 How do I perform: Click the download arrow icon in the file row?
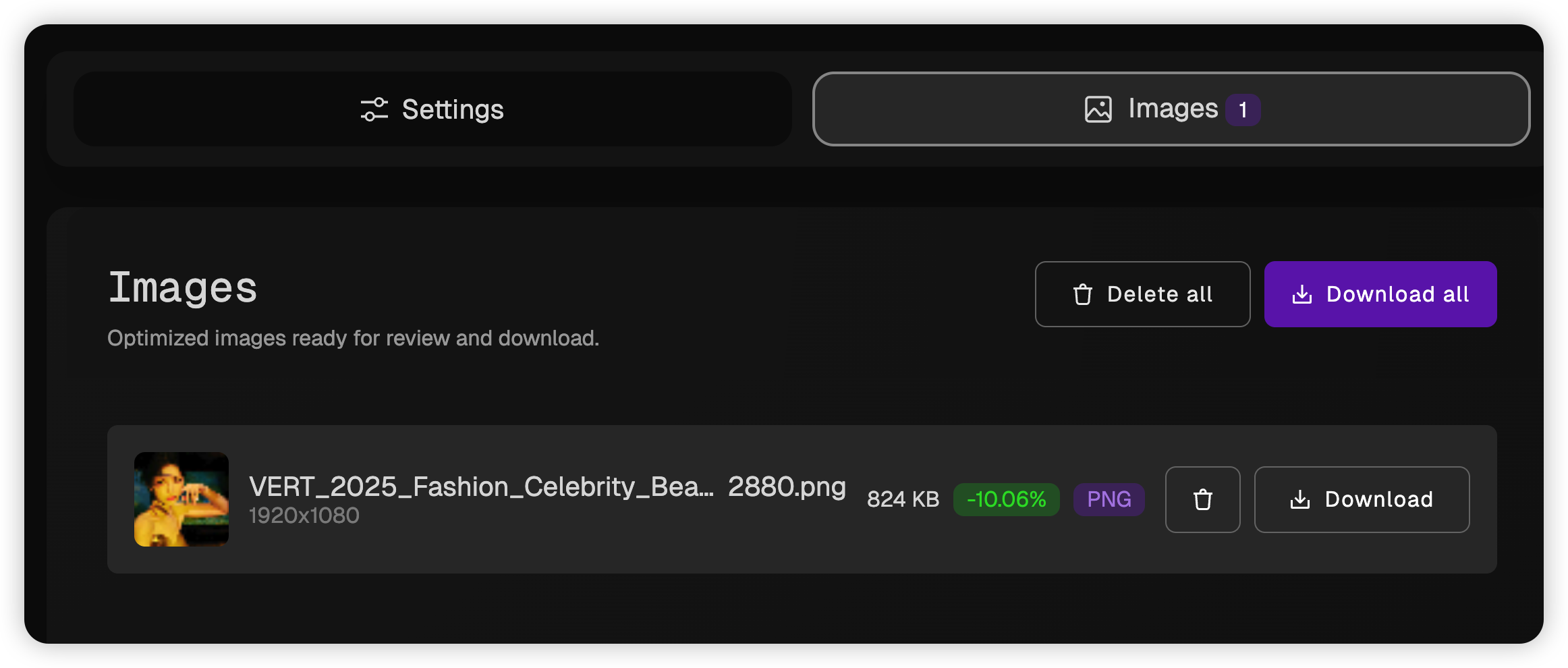1299,500
